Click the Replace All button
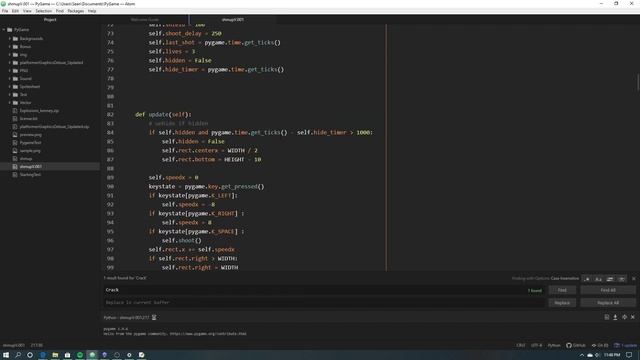This screenshot has height=360, width=640. [608, 303]
